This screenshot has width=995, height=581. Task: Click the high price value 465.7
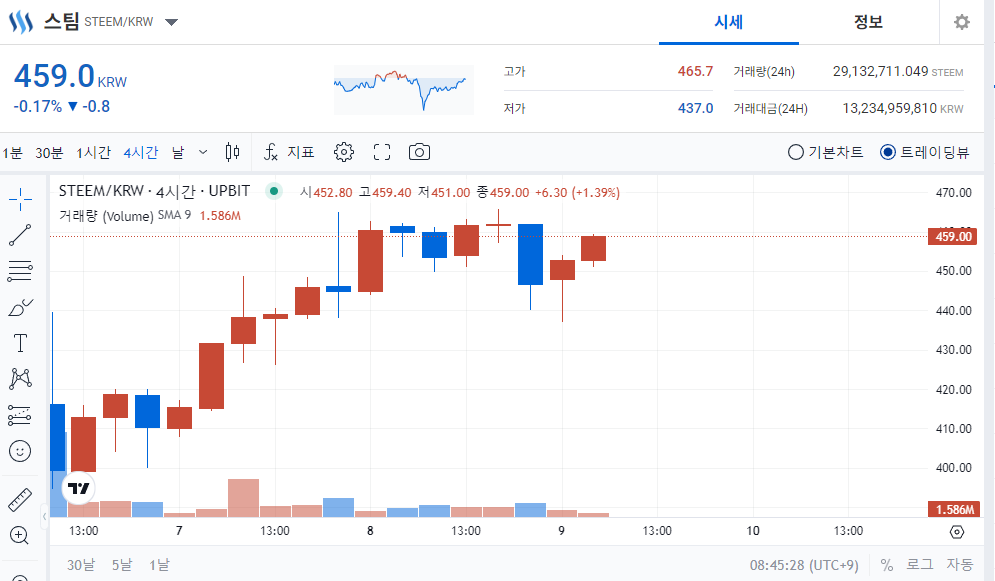[x=695, y=71]
